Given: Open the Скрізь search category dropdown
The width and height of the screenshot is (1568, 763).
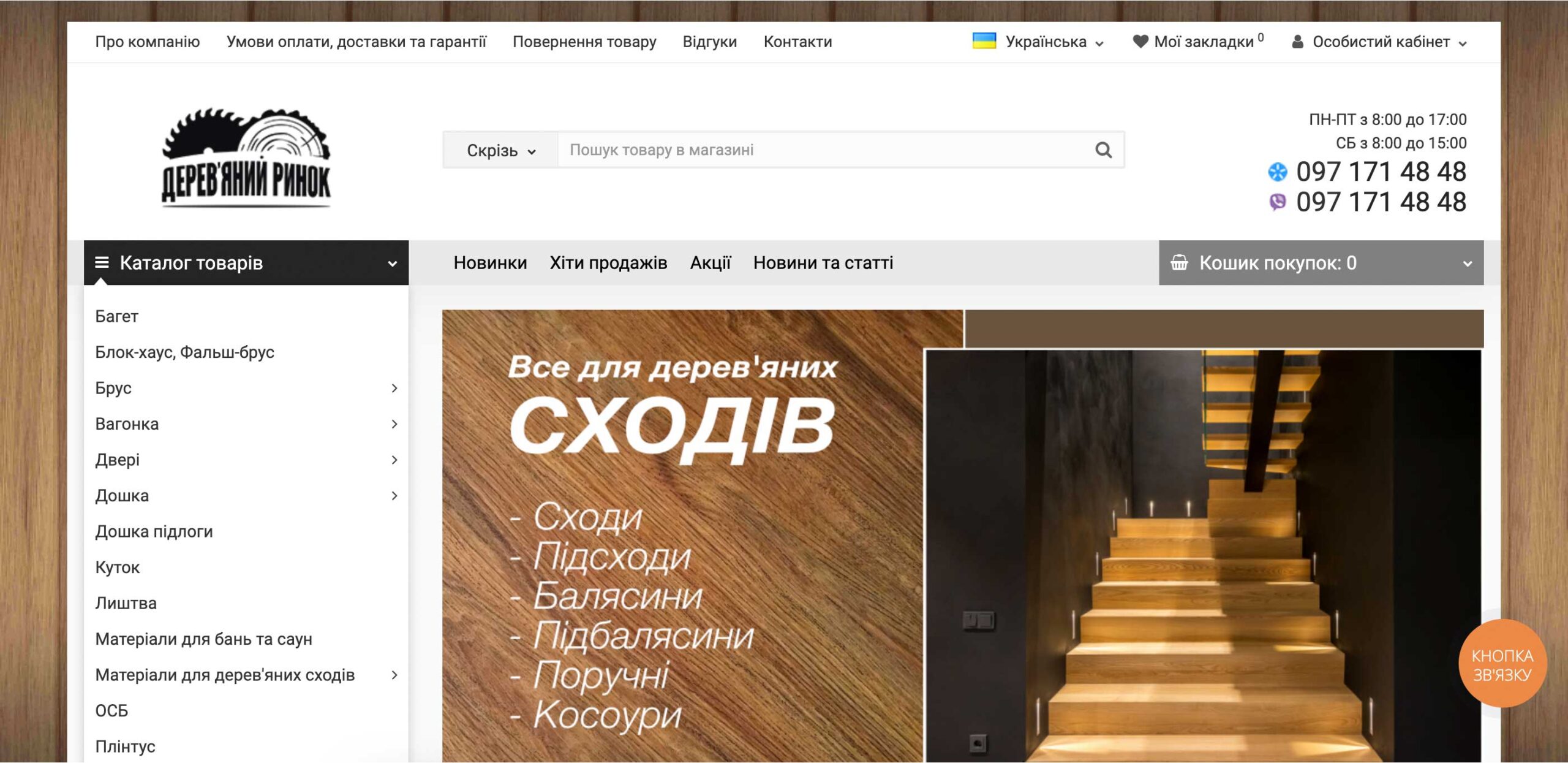Looking at the screenshot, I should pyautogui.click(x=500, y=150).
